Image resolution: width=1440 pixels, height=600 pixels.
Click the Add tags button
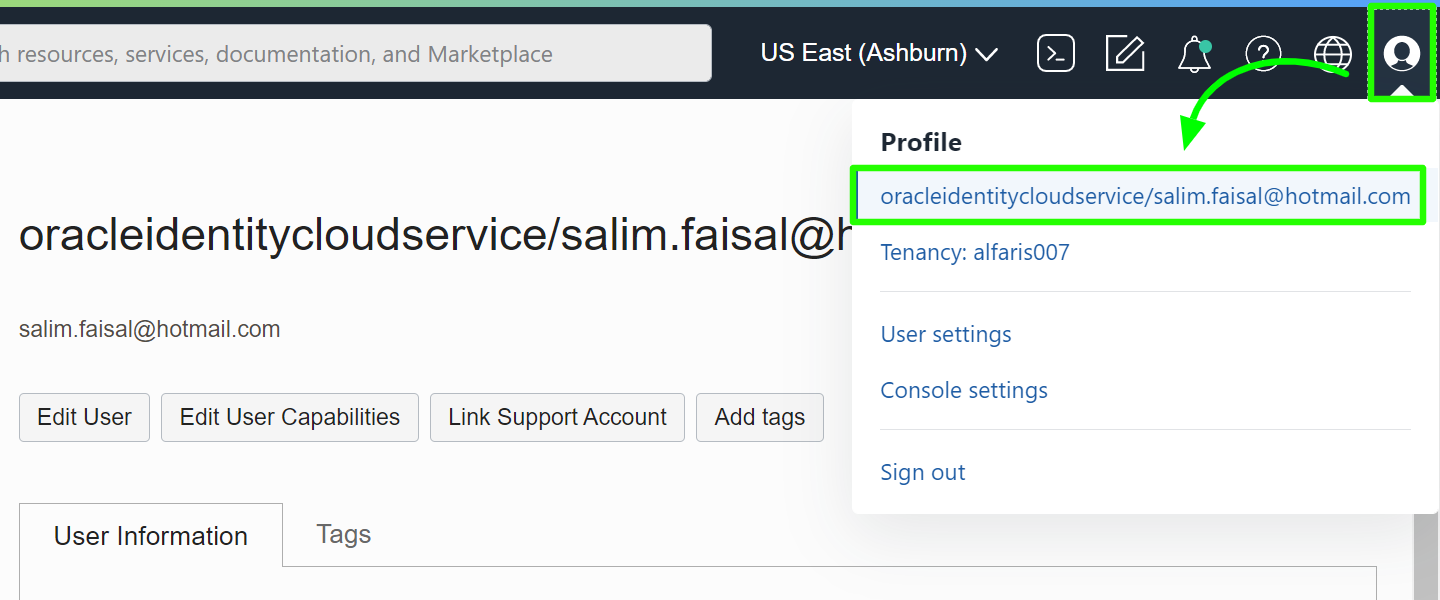tap(760, 417)
